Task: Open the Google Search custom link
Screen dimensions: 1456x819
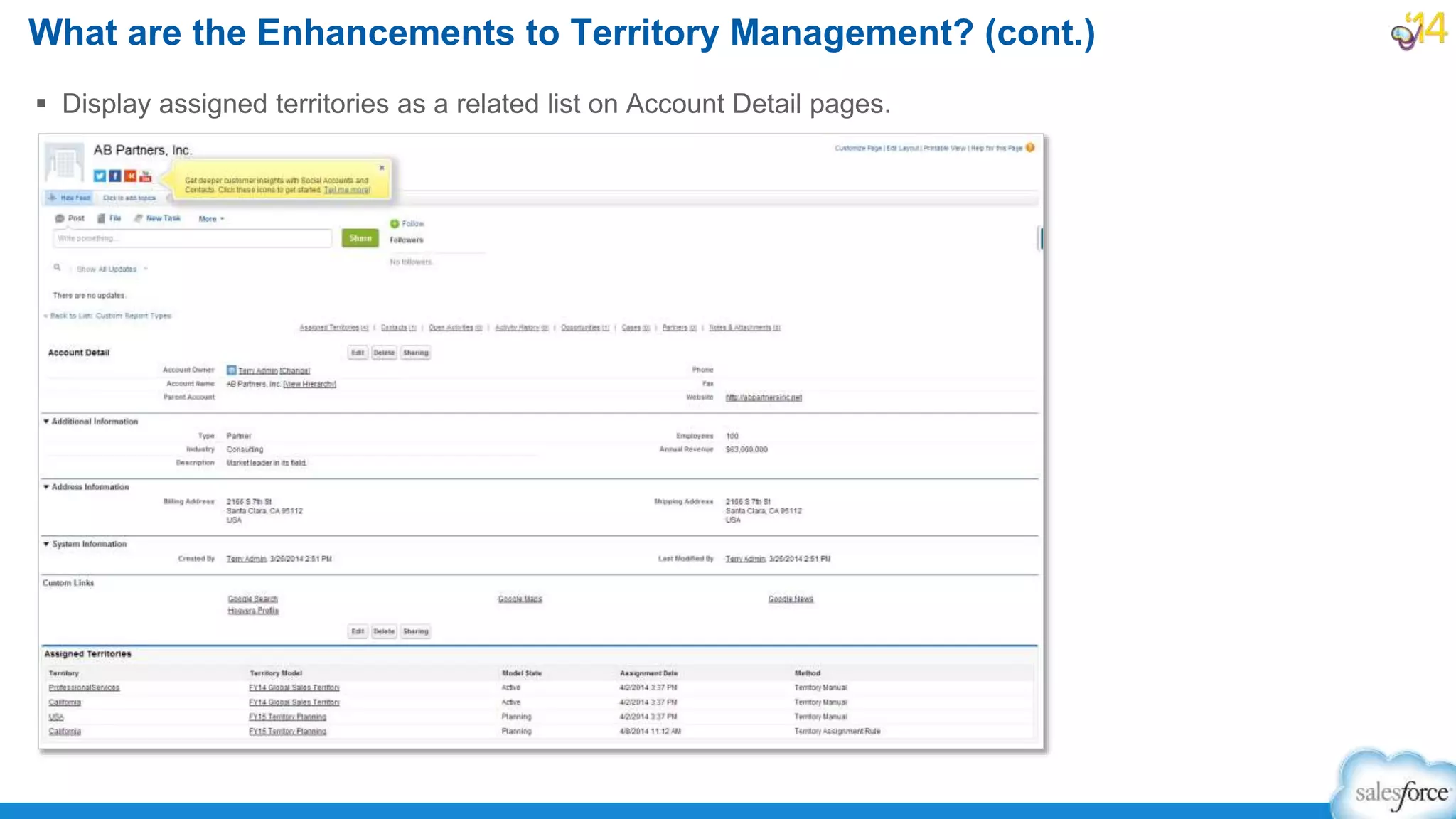Action: click(x=253, y=599)
